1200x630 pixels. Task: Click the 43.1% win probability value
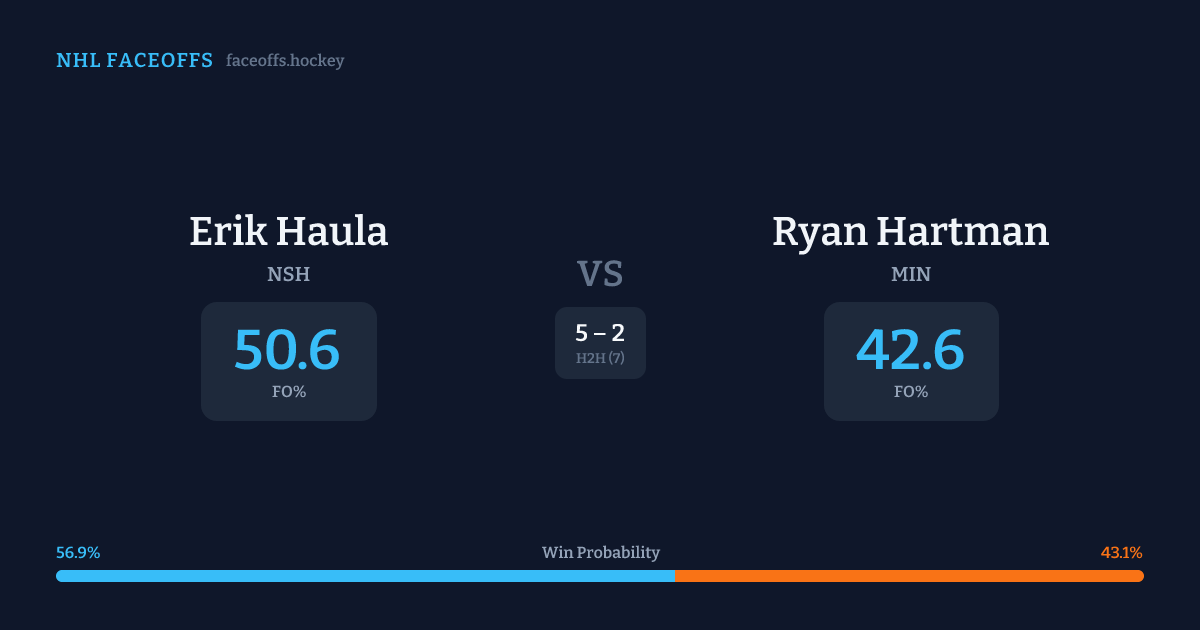point(1121,553)
